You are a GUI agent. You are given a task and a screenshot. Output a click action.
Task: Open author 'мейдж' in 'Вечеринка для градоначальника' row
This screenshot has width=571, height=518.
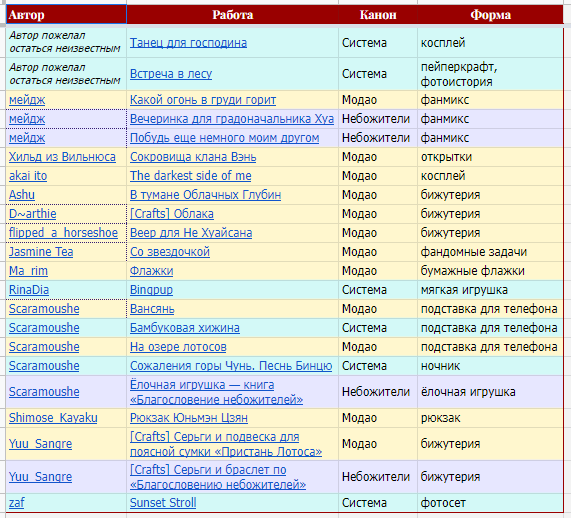click(x=27, y=119)
